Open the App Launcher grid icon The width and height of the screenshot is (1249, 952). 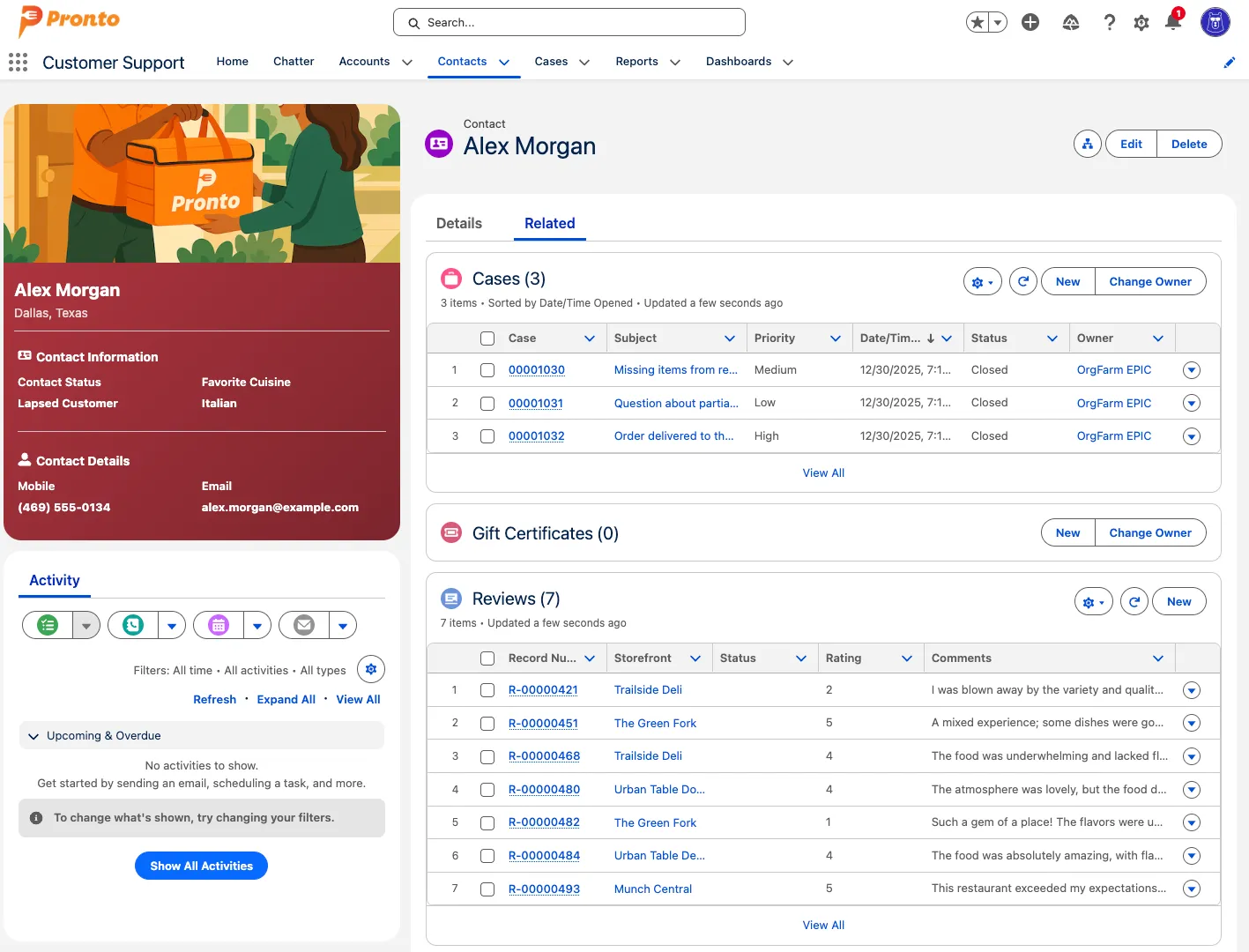point(18,62)
